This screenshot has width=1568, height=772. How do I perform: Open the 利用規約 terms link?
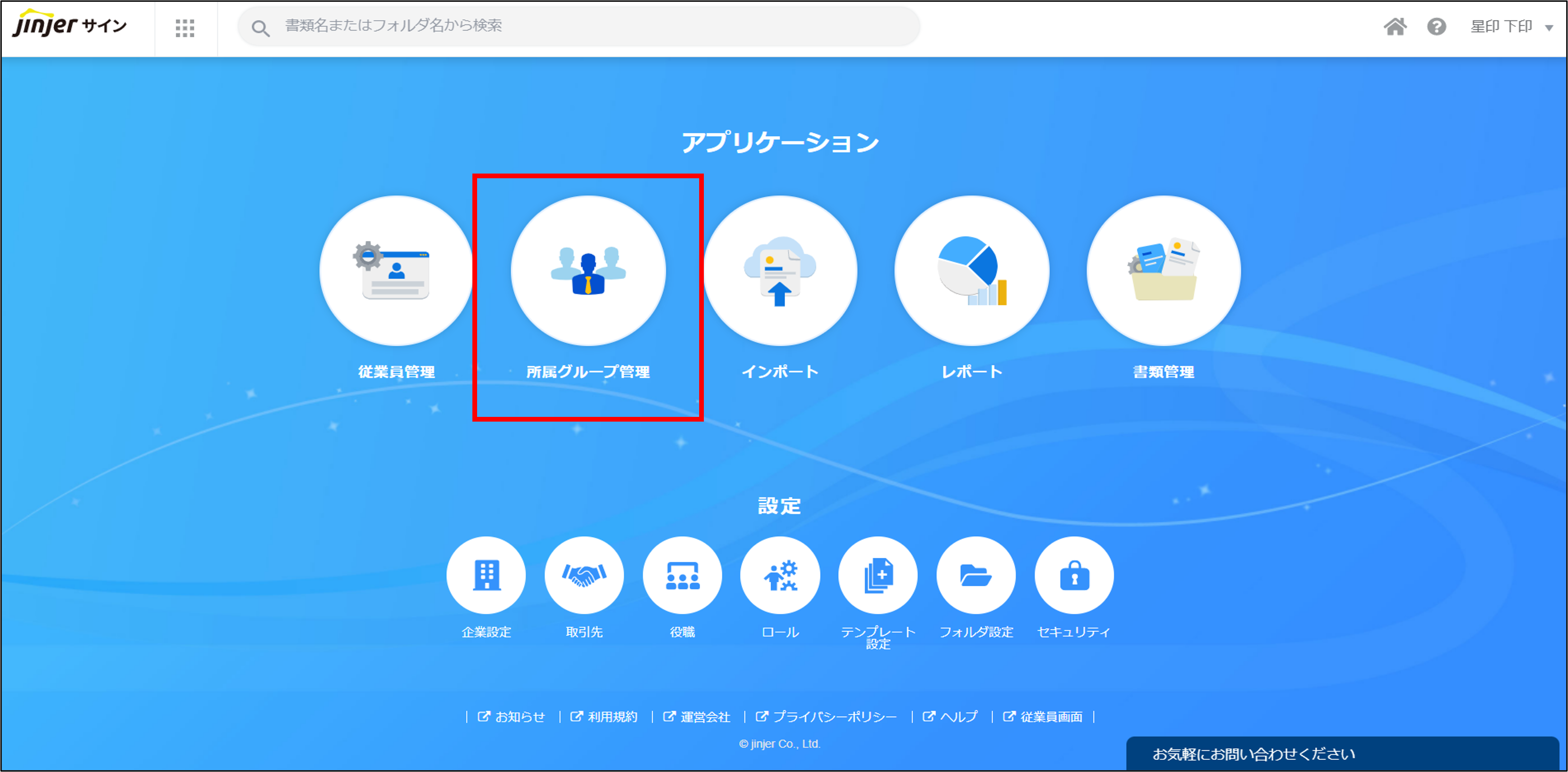(612, 717)
